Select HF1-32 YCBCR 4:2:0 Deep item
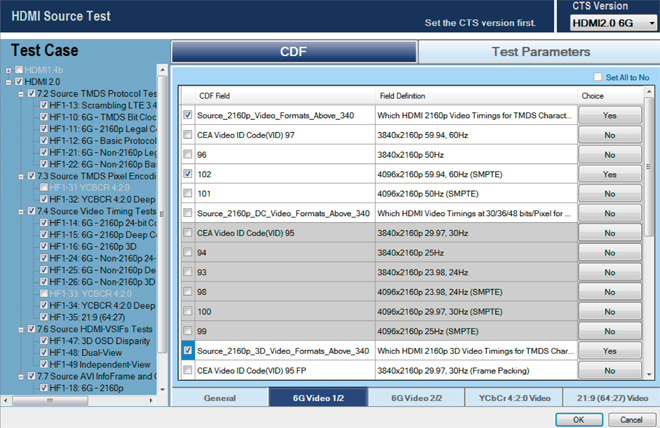The width and height of the screenshot is (660, 428). [102, 199]
